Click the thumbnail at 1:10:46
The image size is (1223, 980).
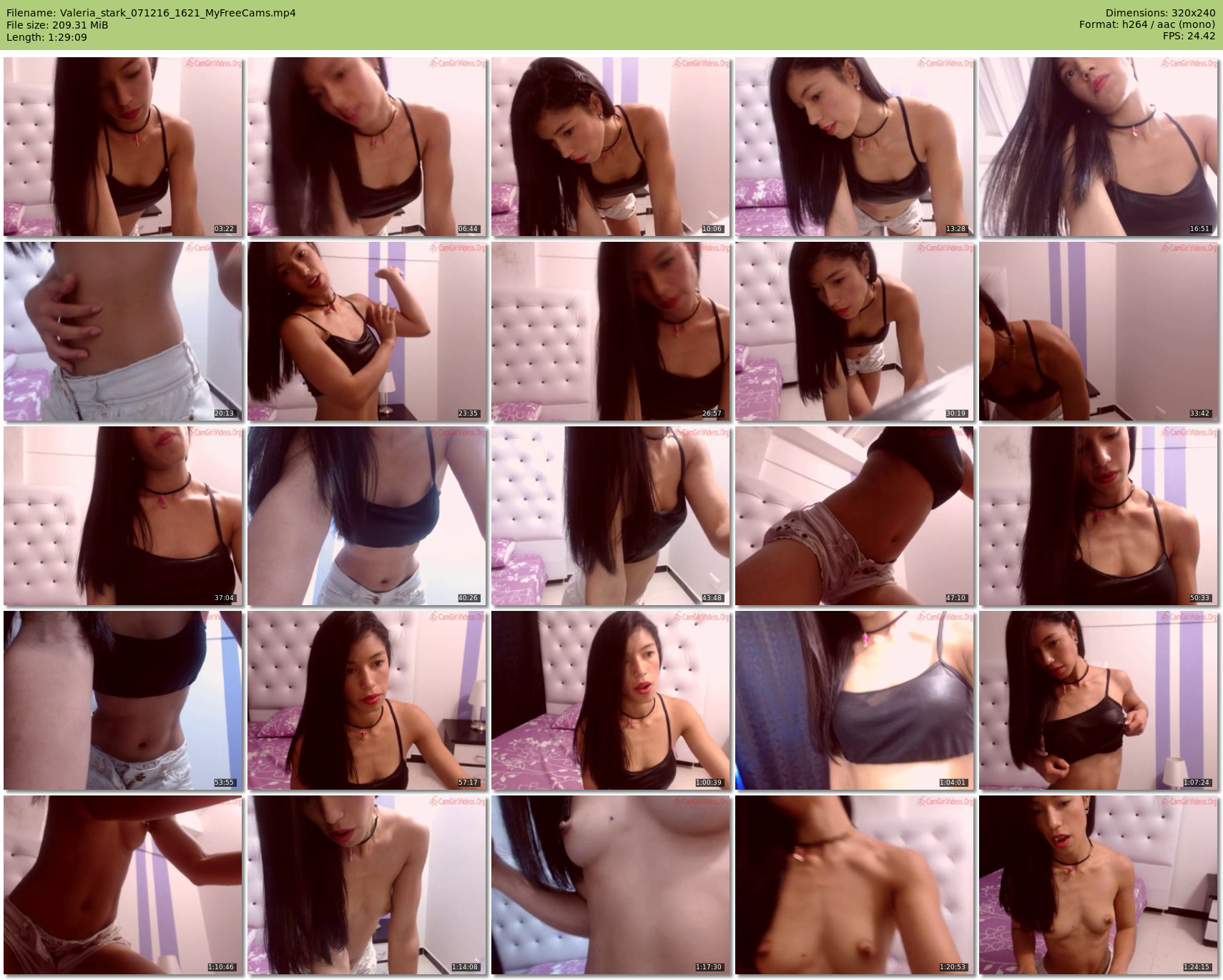(x=123, y=885)
